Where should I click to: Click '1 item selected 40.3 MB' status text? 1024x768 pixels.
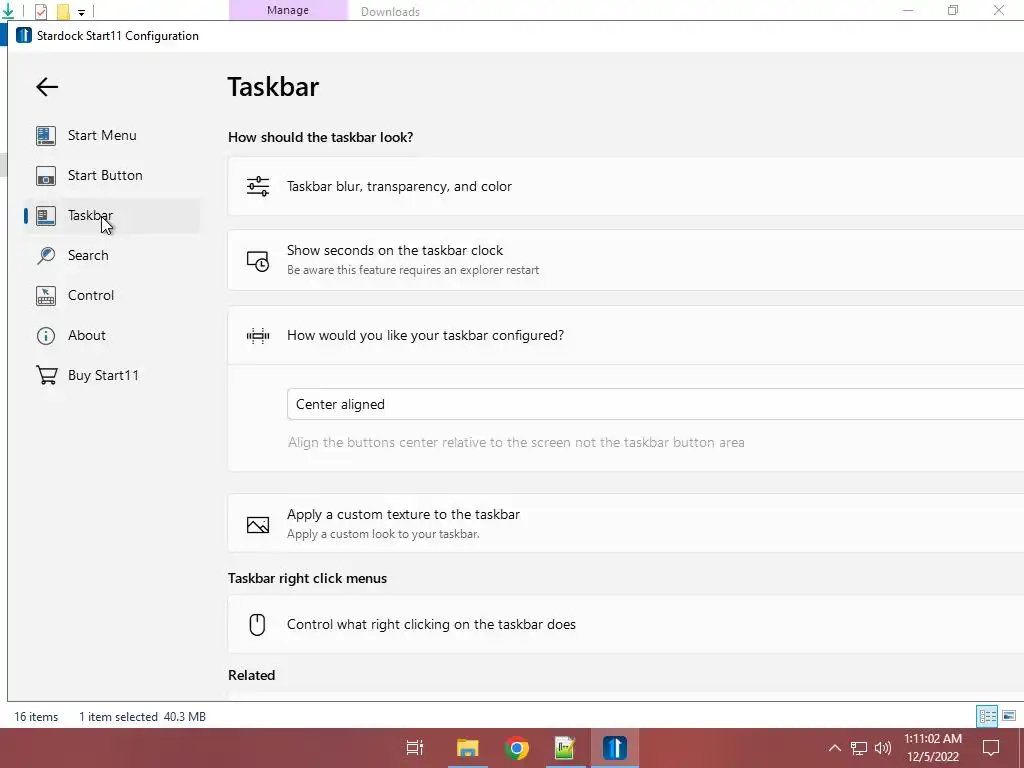point(142,717)
